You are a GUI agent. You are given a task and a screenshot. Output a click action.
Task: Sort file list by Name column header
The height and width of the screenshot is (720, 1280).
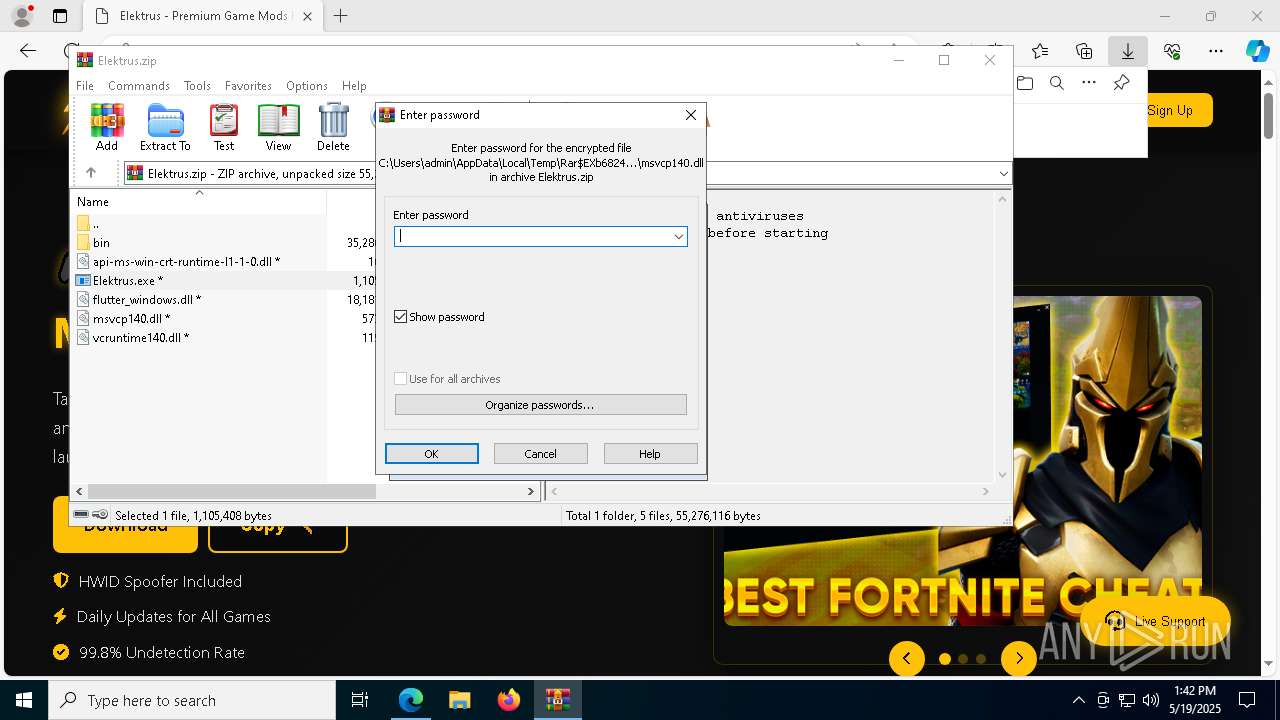pos(198,202)
